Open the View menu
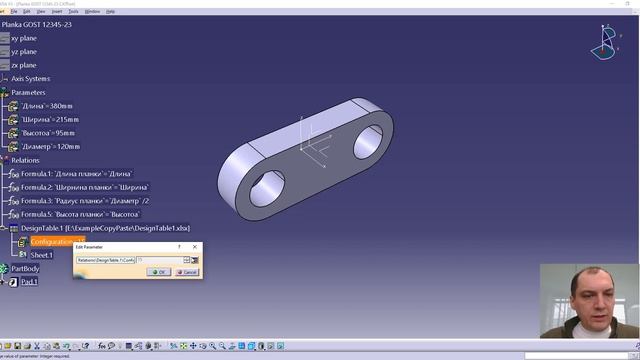Viewport: 640px width, 360px height. (41, 11)
